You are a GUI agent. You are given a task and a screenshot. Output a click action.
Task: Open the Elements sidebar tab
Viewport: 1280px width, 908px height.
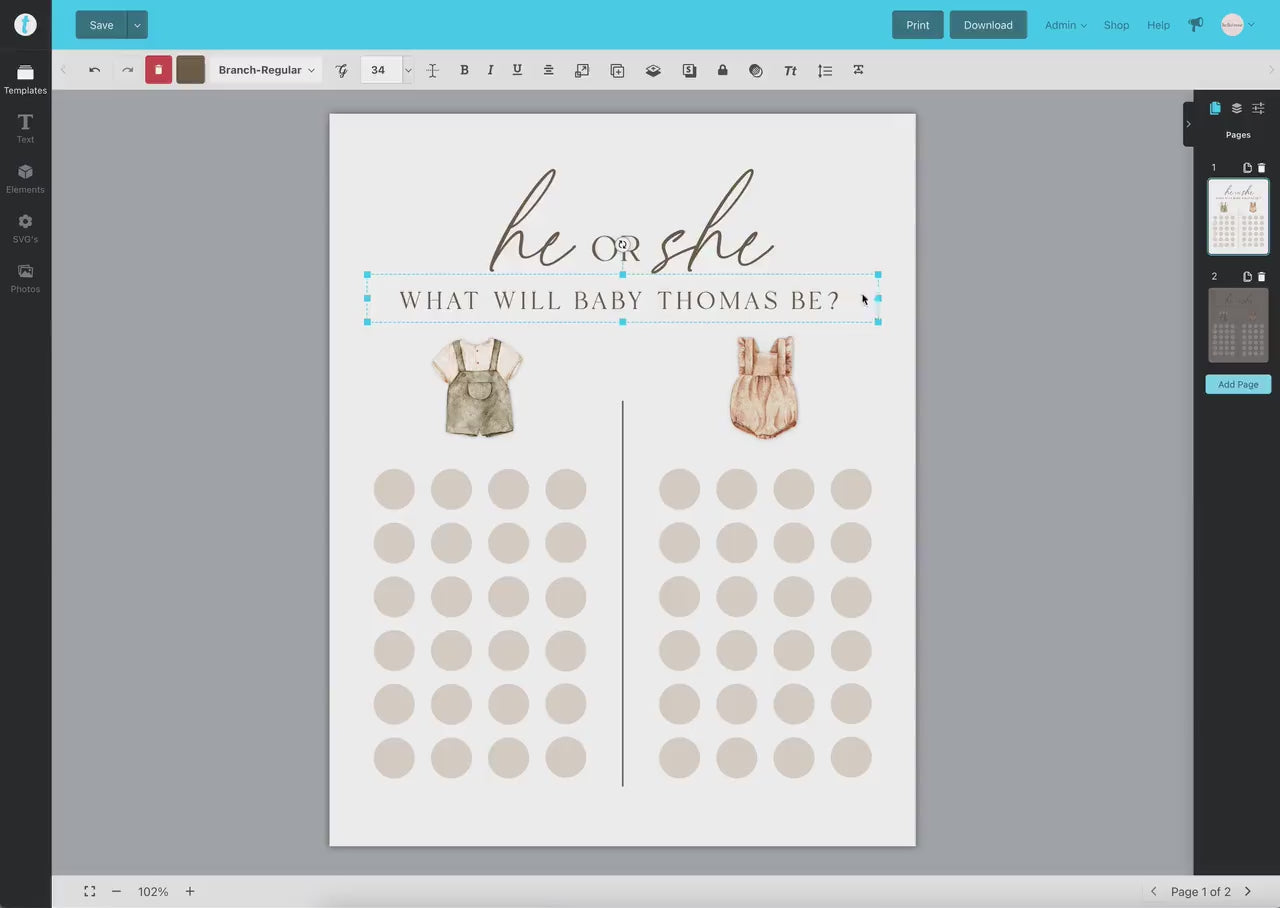tap(25, 178)
